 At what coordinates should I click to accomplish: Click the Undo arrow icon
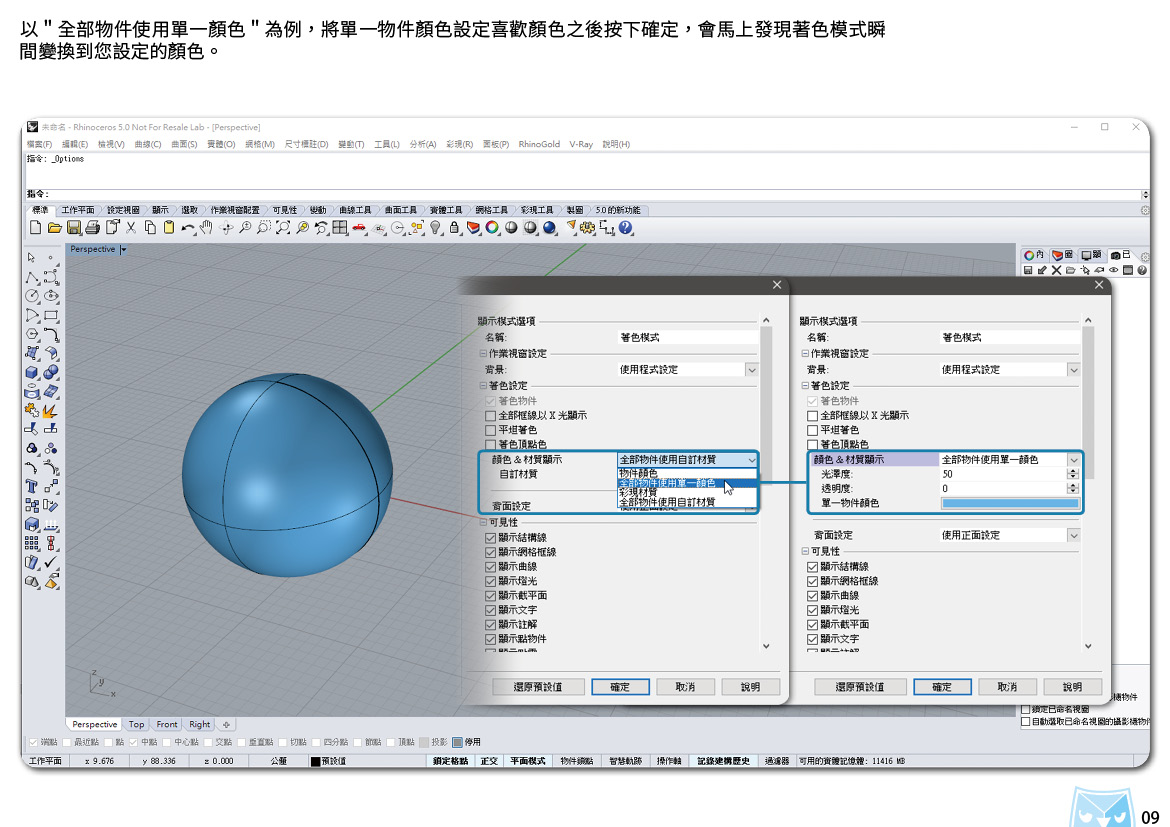[187, 228]
